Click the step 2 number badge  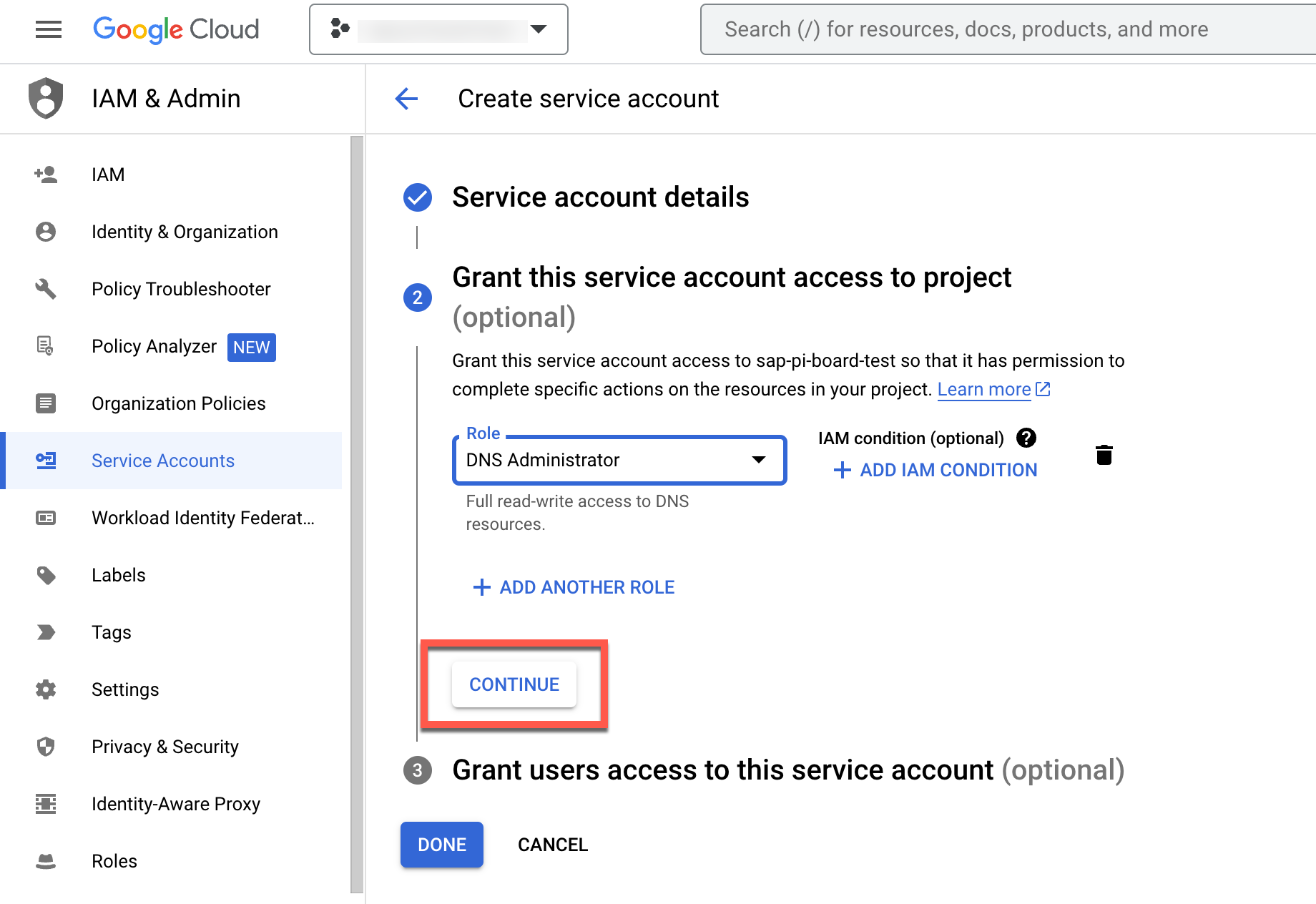point(418,298)
